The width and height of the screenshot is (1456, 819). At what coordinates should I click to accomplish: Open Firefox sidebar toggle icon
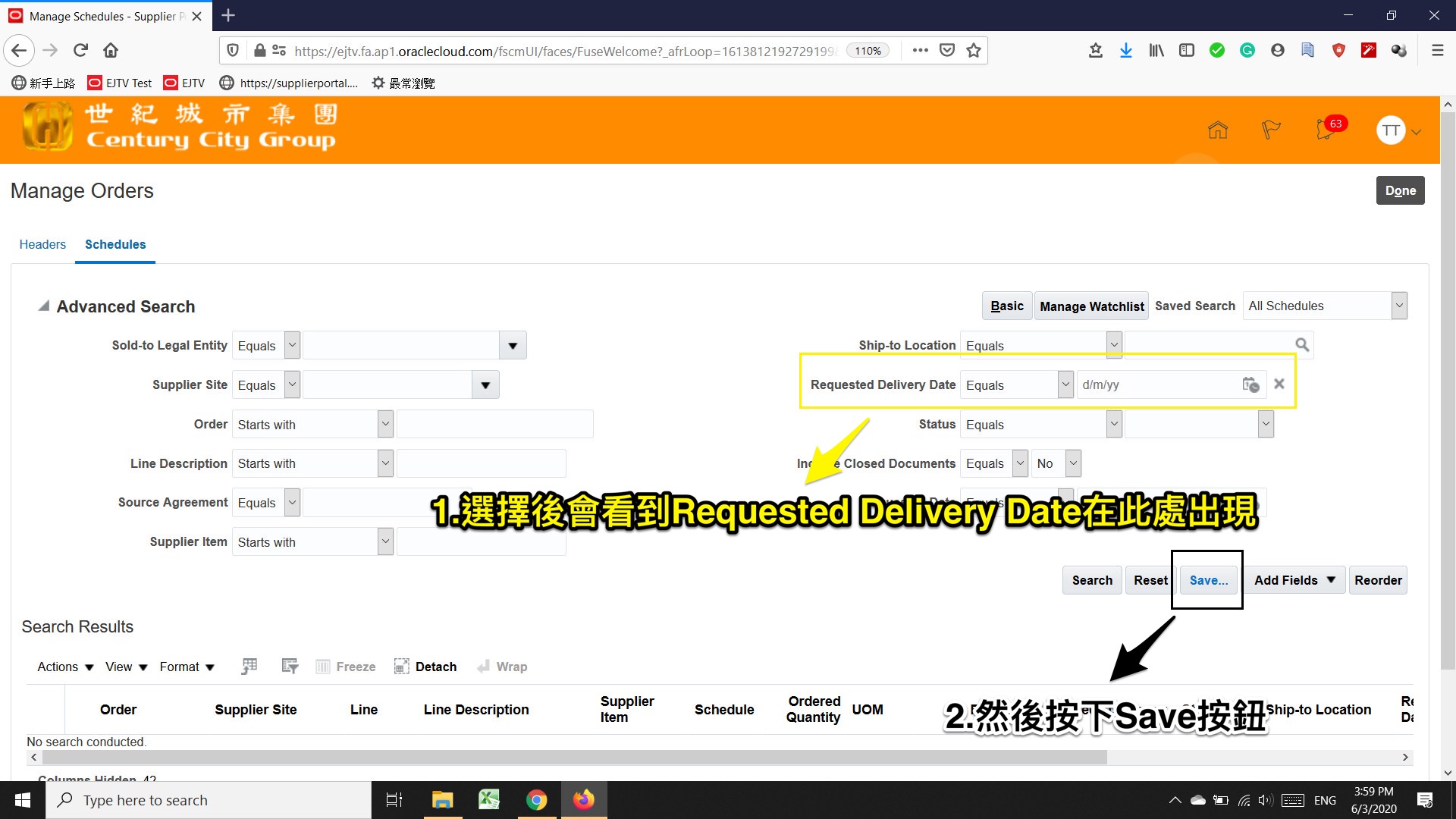click(x=1187, y=51)
